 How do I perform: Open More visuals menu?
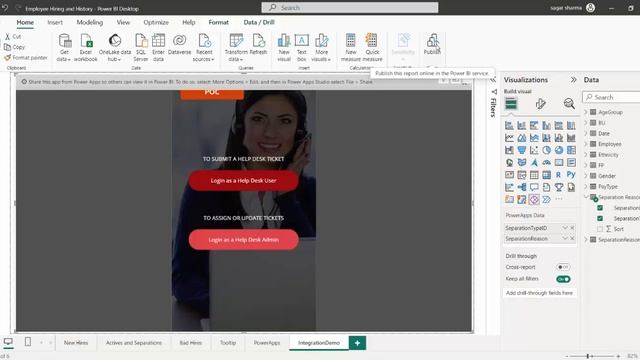click(321, 47)
